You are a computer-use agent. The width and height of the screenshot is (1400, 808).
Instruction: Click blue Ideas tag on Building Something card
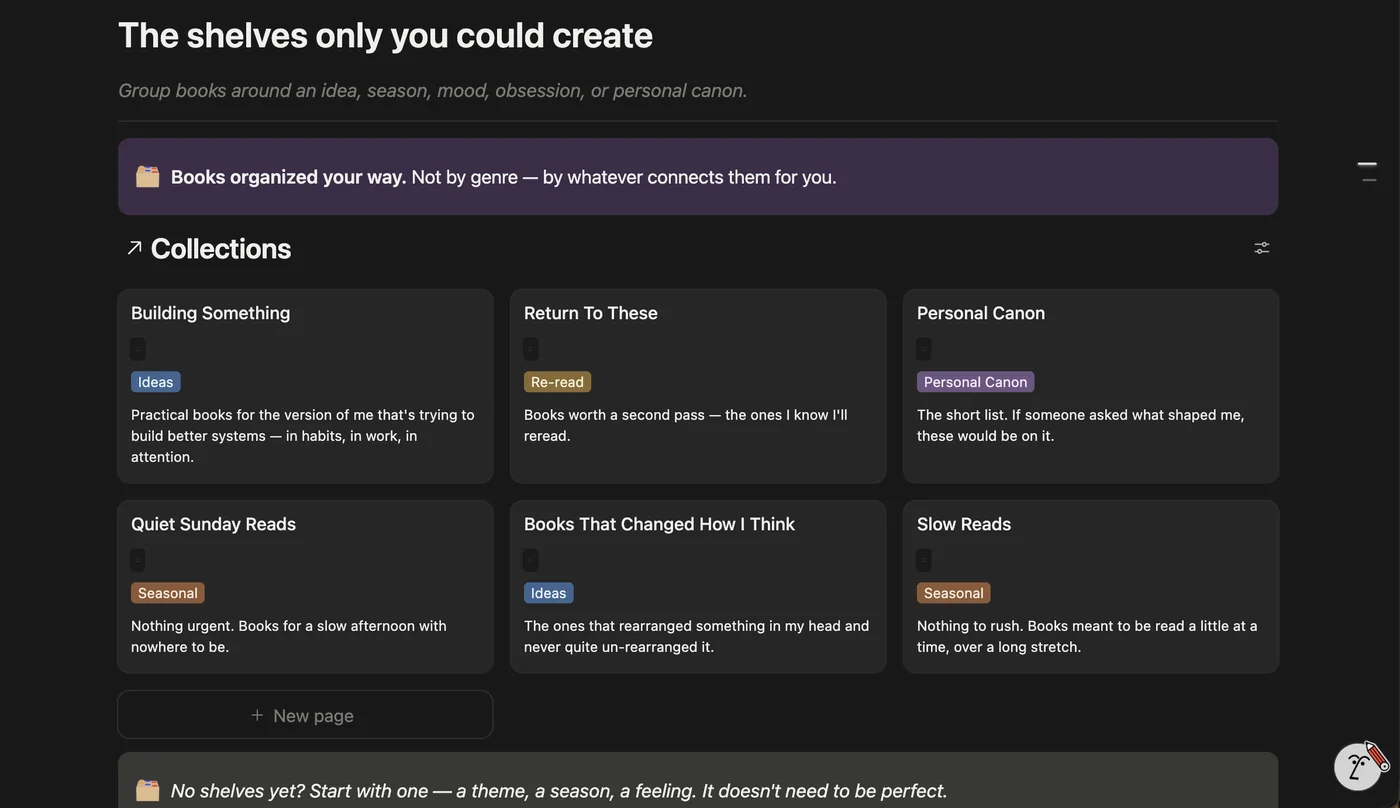point(156,382)
